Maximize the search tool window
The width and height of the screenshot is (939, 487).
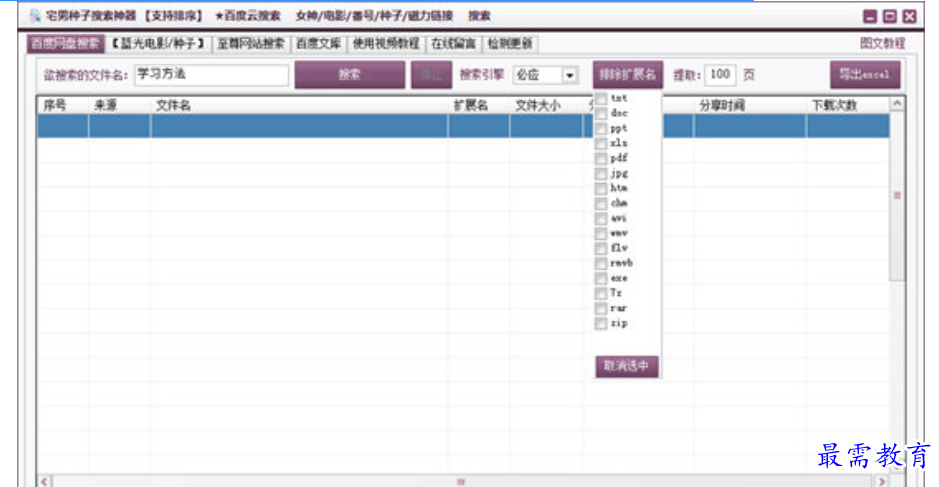tap(890, 16)
